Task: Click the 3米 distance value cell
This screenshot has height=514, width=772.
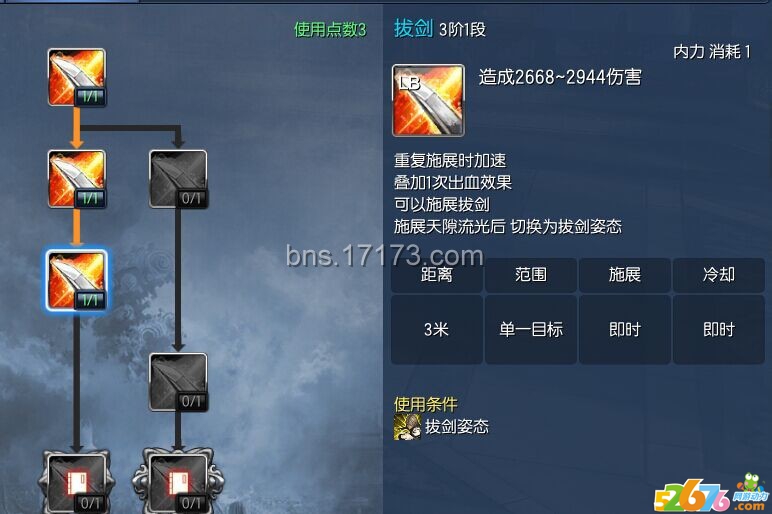Action: click(x=437, y=329)
